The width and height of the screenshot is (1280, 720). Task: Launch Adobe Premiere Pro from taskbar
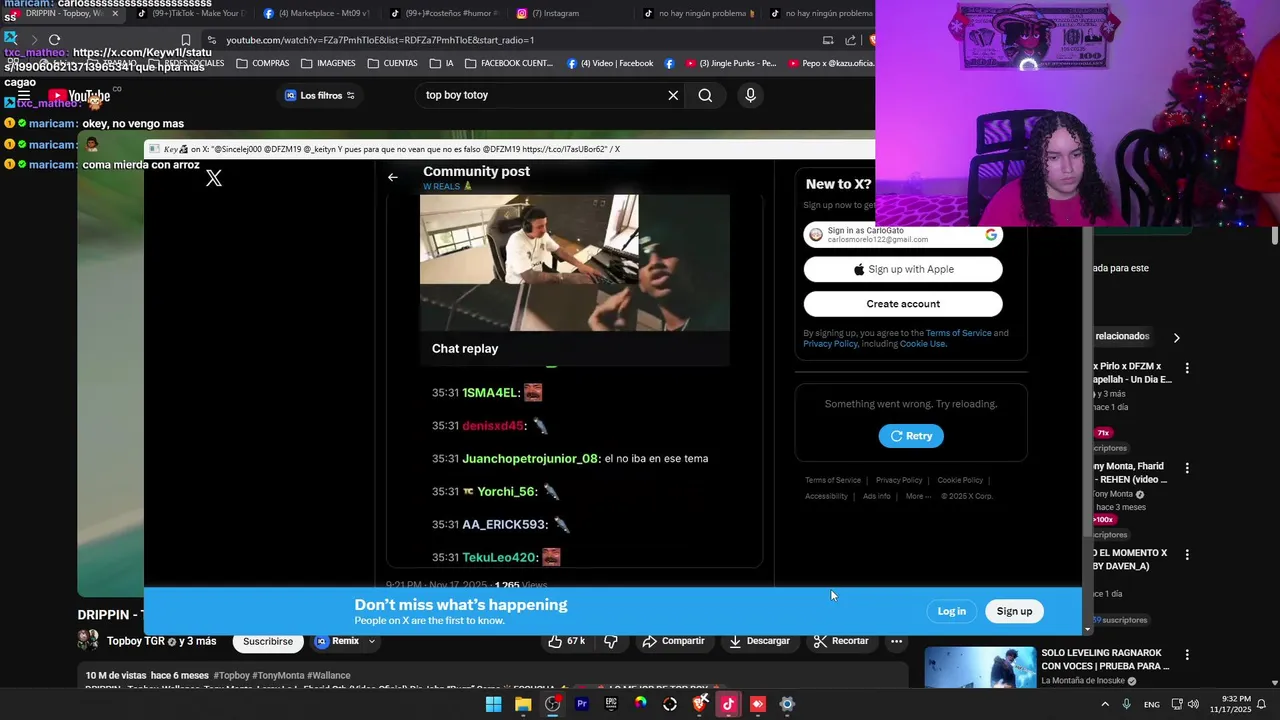(582, 704)
